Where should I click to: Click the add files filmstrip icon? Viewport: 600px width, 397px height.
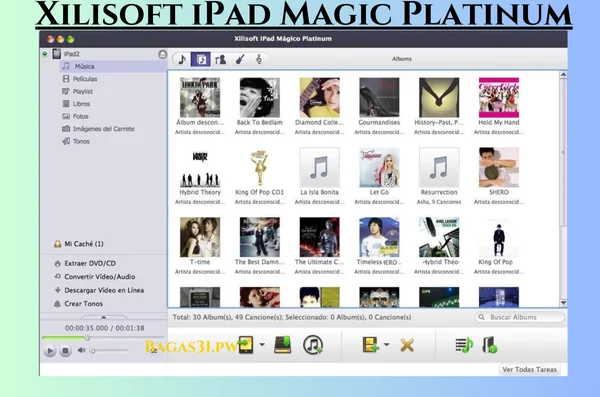pyautogui.click(x=370, y=345)
